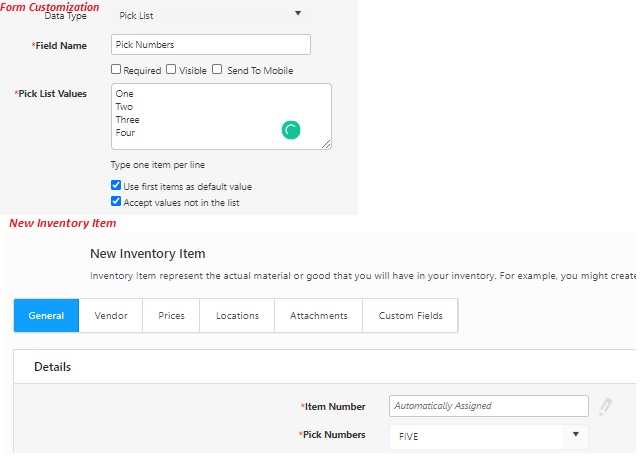Click the green Grammarly icon in the text area

(x=291, y=129)
